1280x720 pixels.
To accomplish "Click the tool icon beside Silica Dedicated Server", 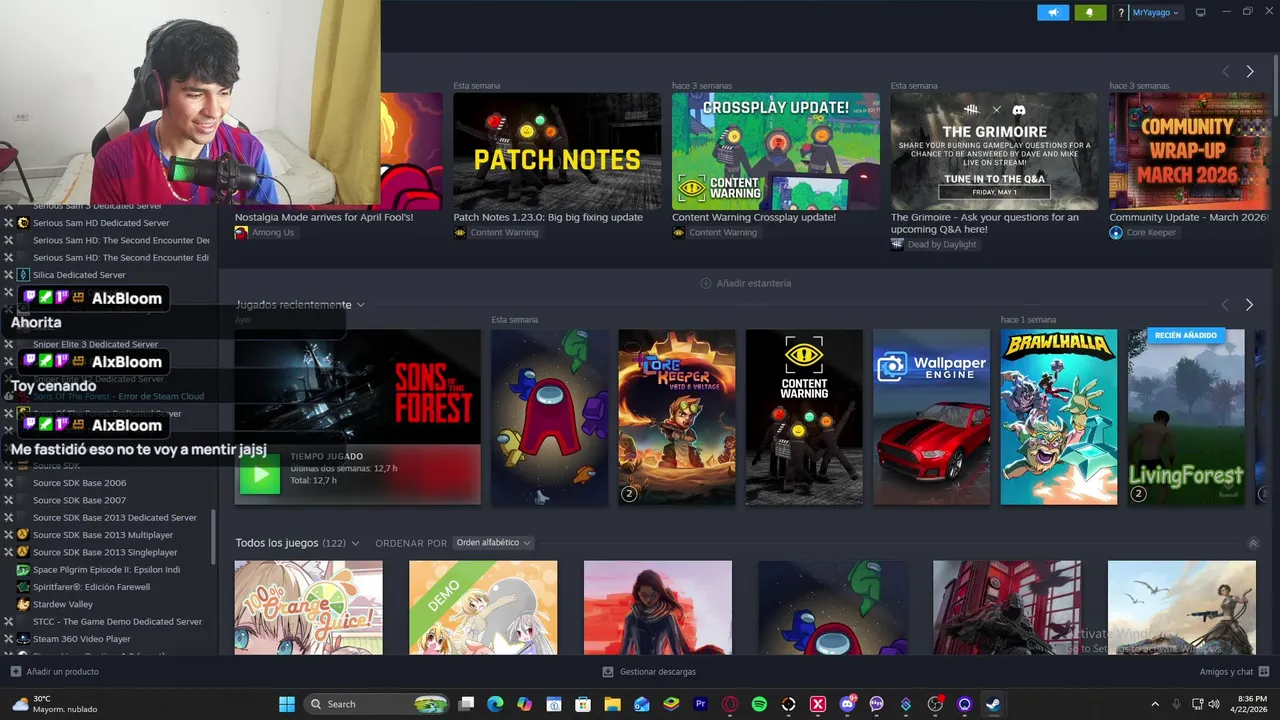I will (x=9, y=275).
